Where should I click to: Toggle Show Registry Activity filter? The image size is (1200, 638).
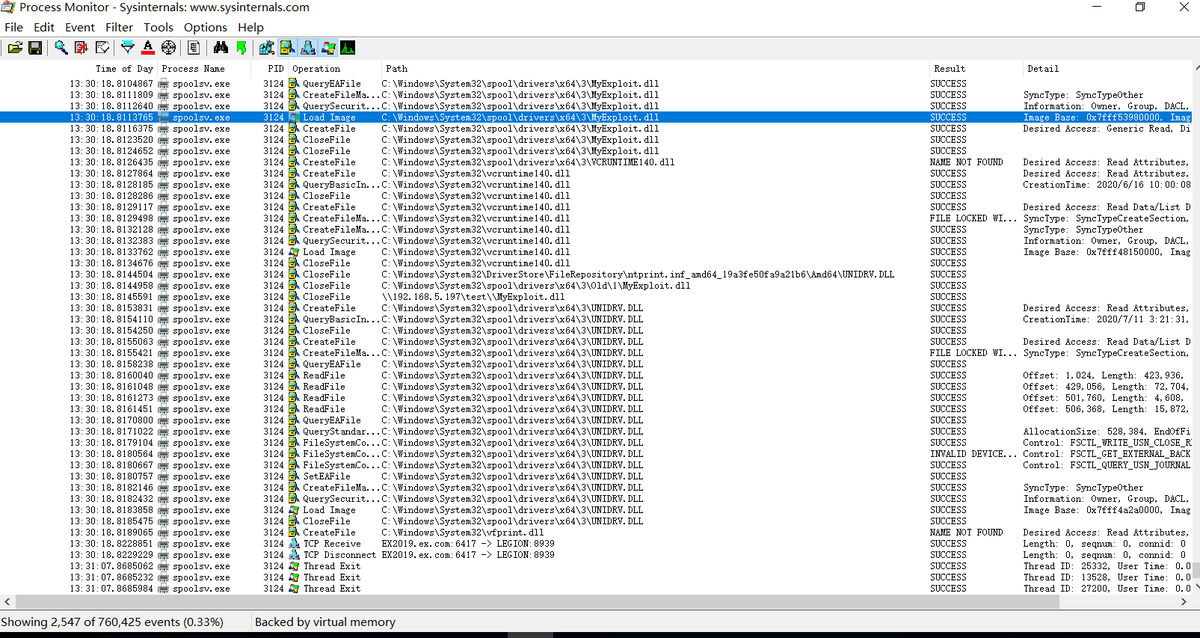[x=287, y=47]
